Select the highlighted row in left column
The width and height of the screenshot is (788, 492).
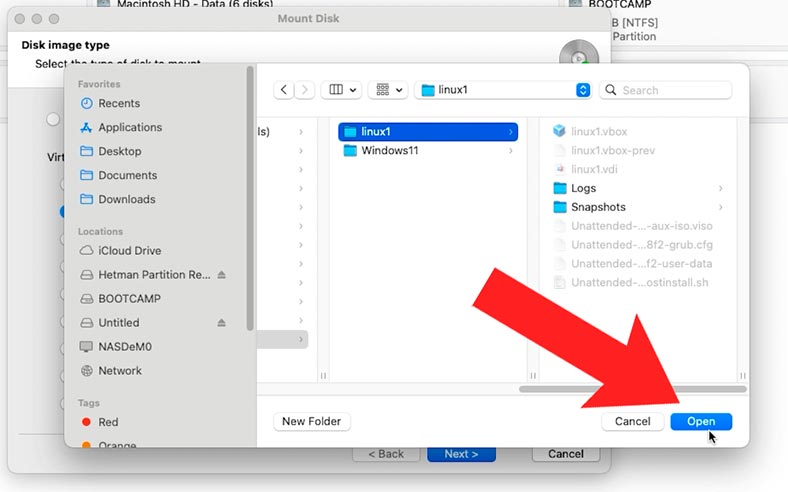click(282, 340)
